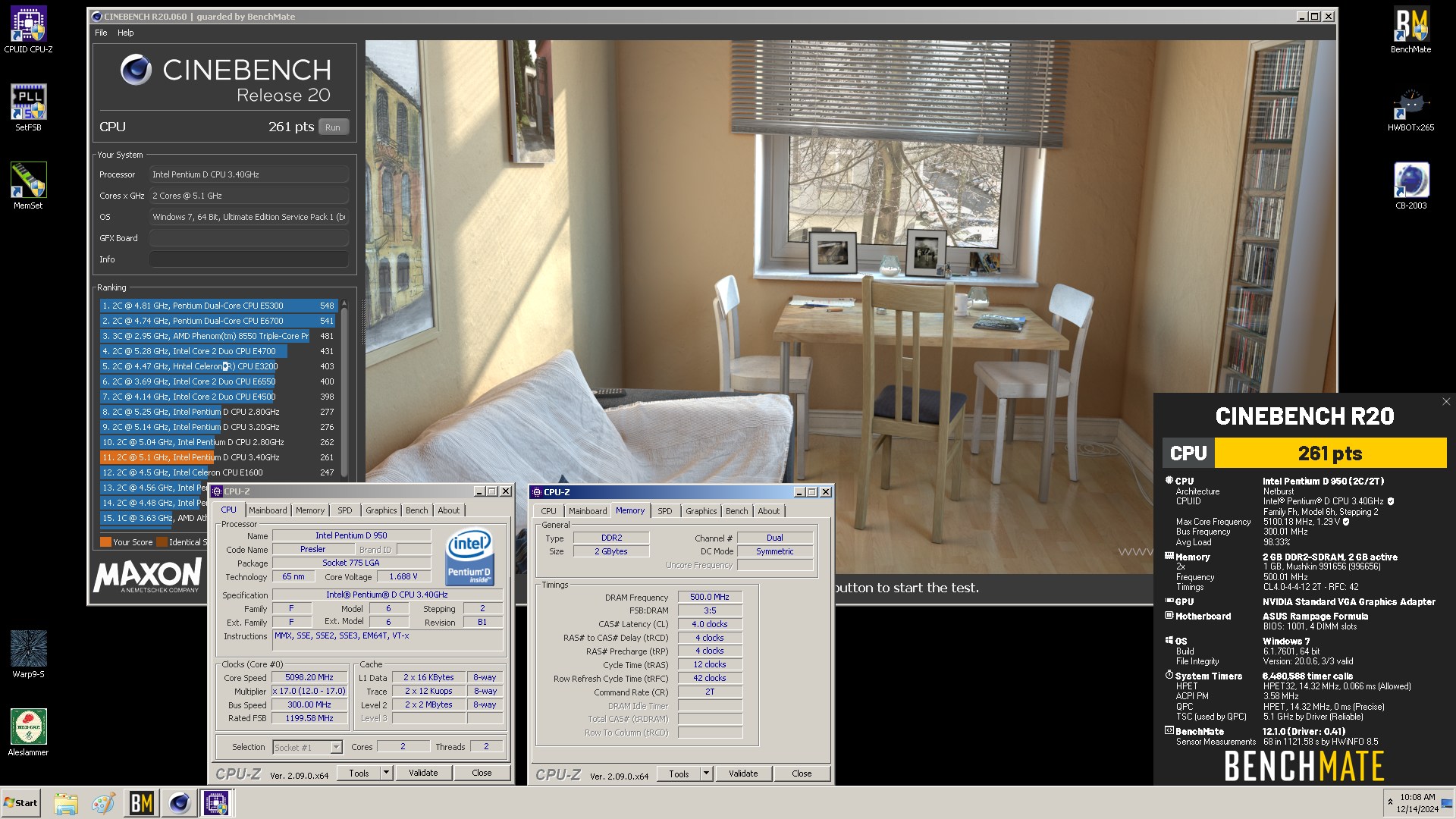Select the SPD tab in left CPU-Z
The height and width of the screenshot is (819, 1456).
(x=345, y=510)
